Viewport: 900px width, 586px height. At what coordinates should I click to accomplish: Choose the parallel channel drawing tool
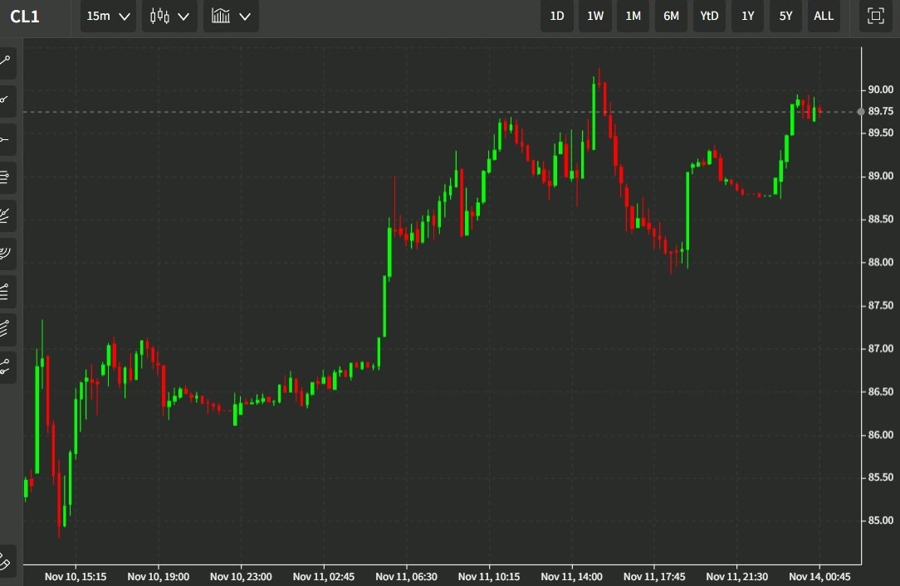tap(6, 328)
